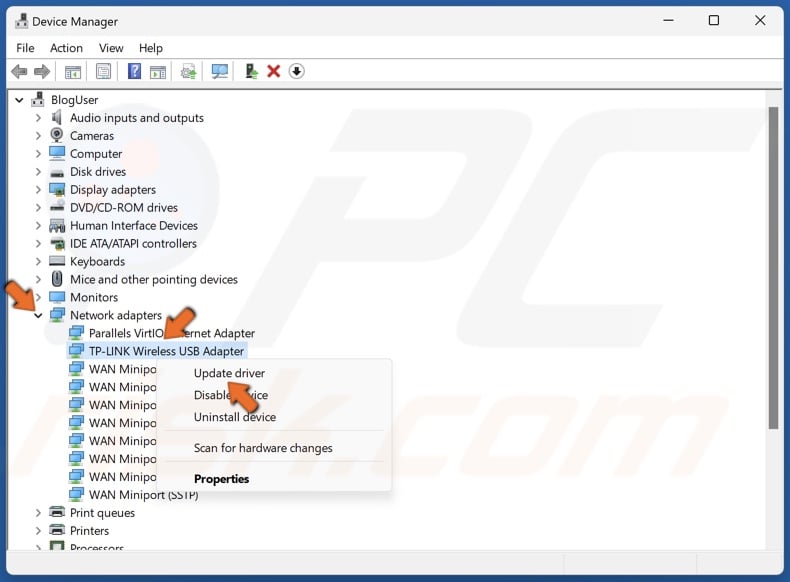Click the circled down-arrow toolbar icon
Viewport: 790px width, 582px height.
click(x=296, y=72)
